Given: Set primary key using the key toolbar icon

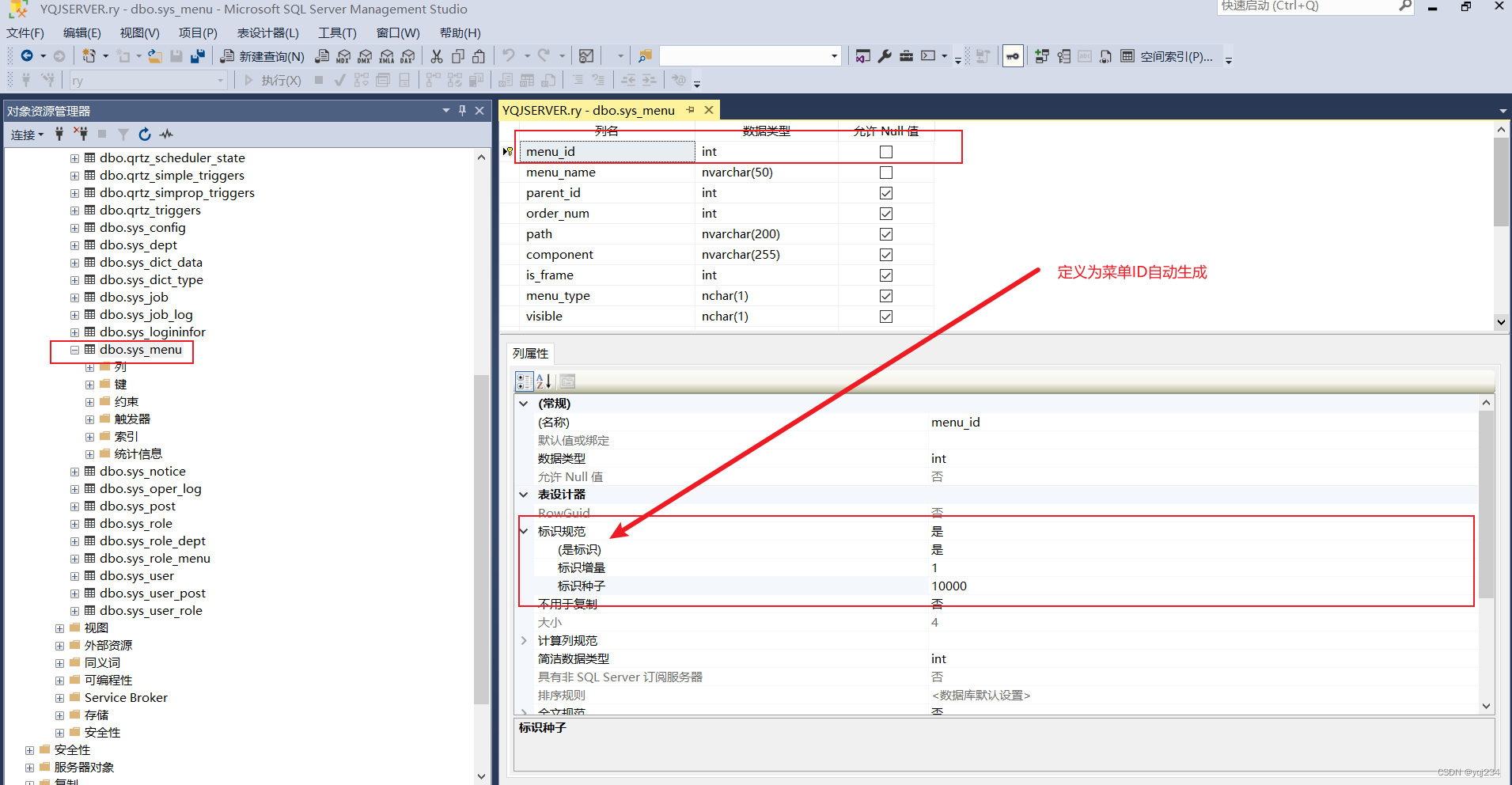Looking at the screenshot, I should click(x=1013, y=55).
